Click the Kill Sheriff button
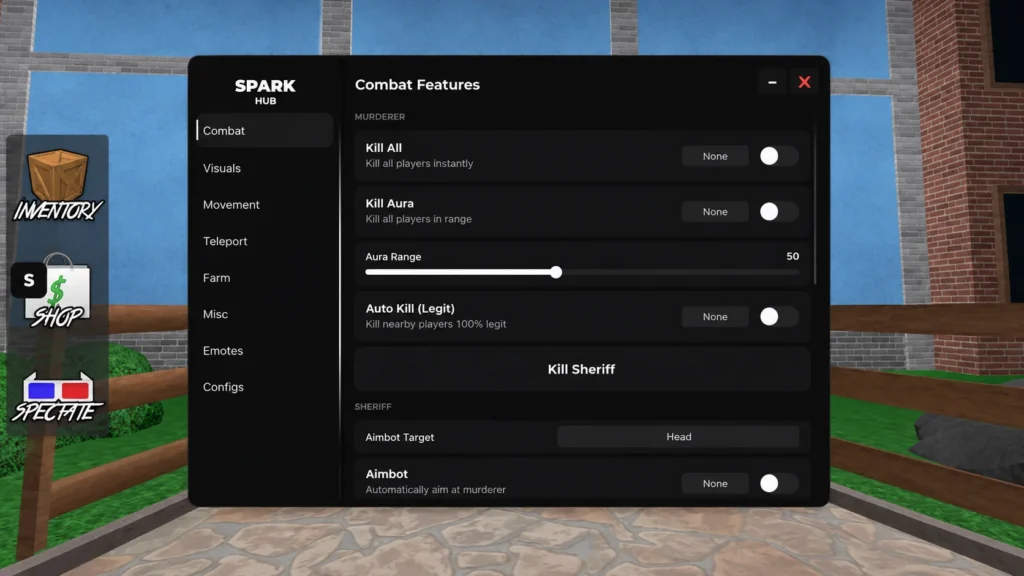 tap(582, 369)
